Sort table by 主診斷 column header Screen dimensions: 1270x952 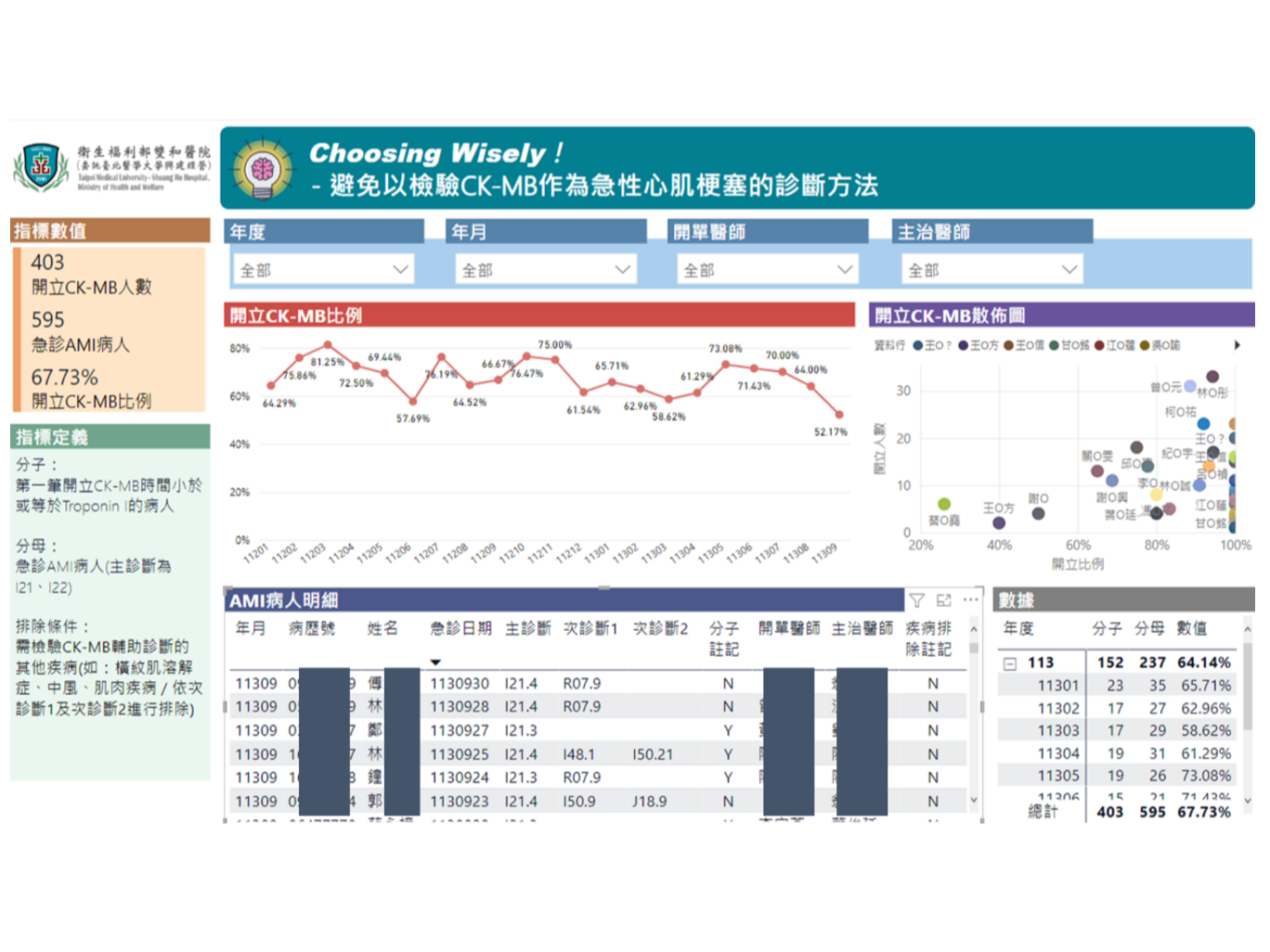528,628
